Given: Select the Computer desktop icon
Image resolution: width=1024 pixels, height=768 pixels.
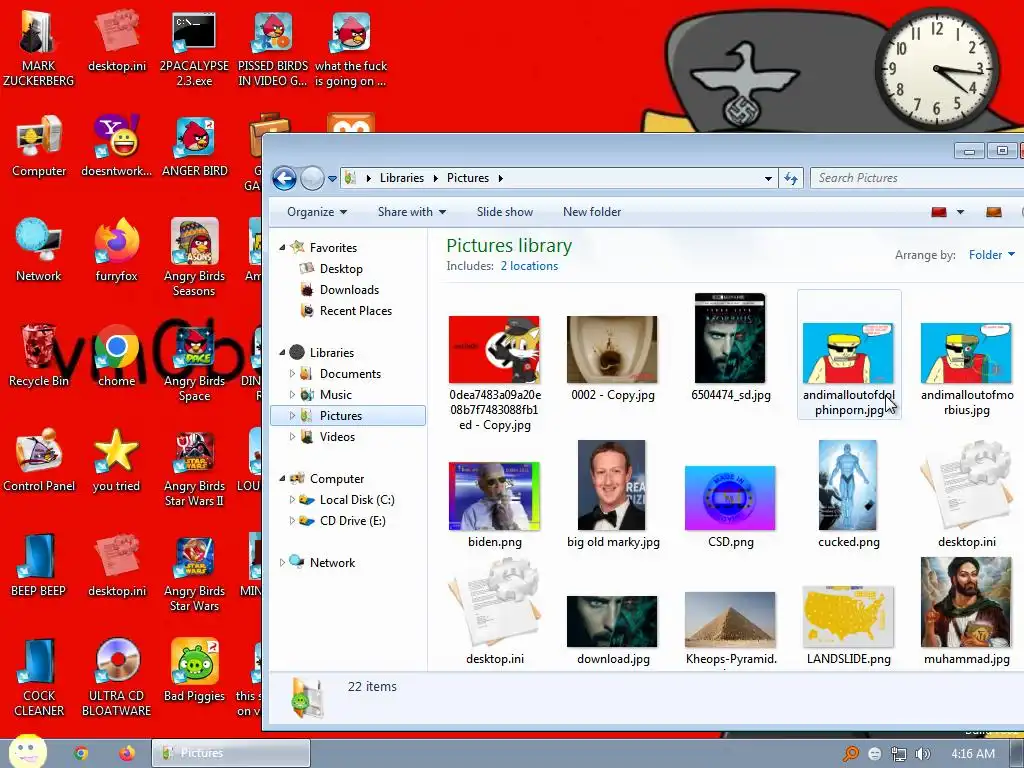Looking at the screenshot, I should point(39,146).
